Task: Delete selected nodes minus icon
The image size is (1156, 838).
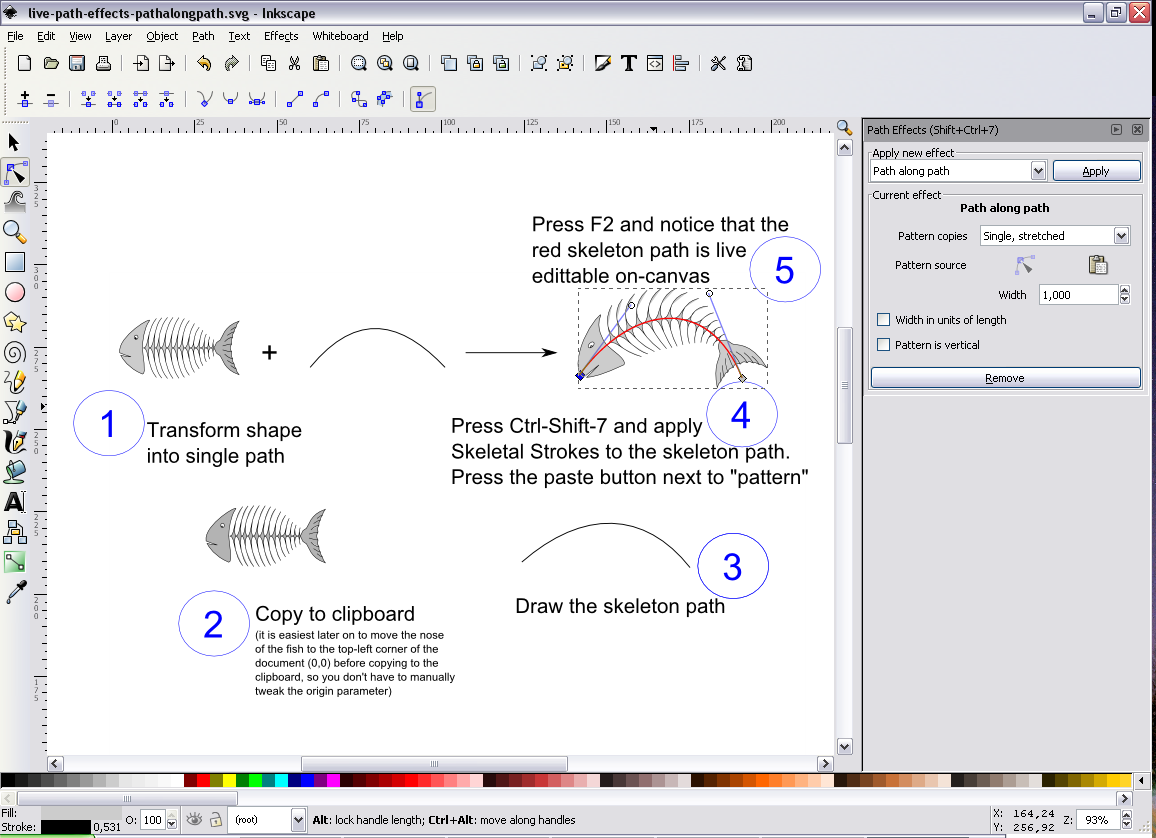Action: tap(51, 99)
